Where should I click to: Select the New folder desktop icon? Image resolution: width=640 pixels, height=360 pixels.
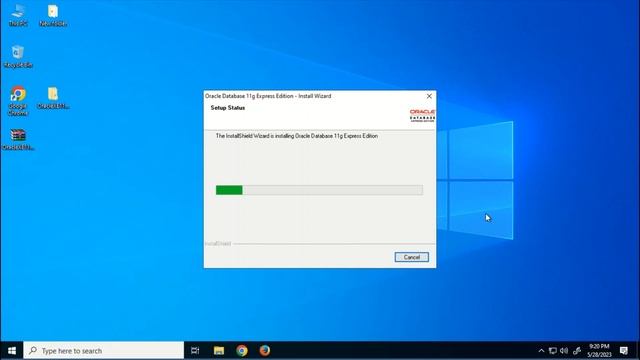pyautogui.click(x=53, y=16)
